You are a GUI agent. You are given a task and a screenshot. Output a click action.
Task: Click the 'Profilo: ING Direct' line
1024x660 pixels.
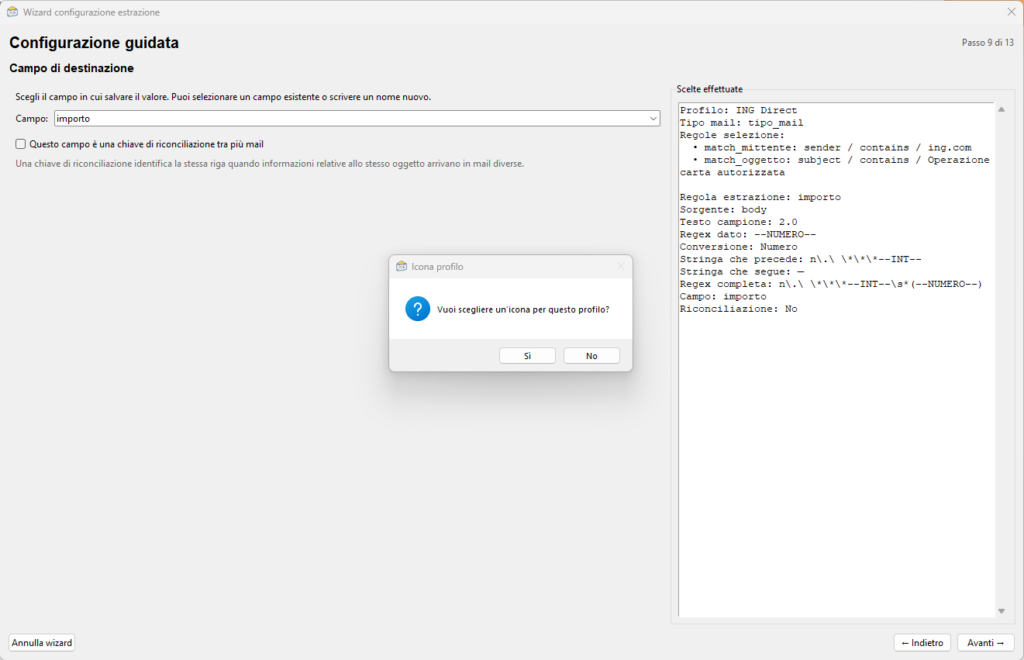[x=738, y=110]
